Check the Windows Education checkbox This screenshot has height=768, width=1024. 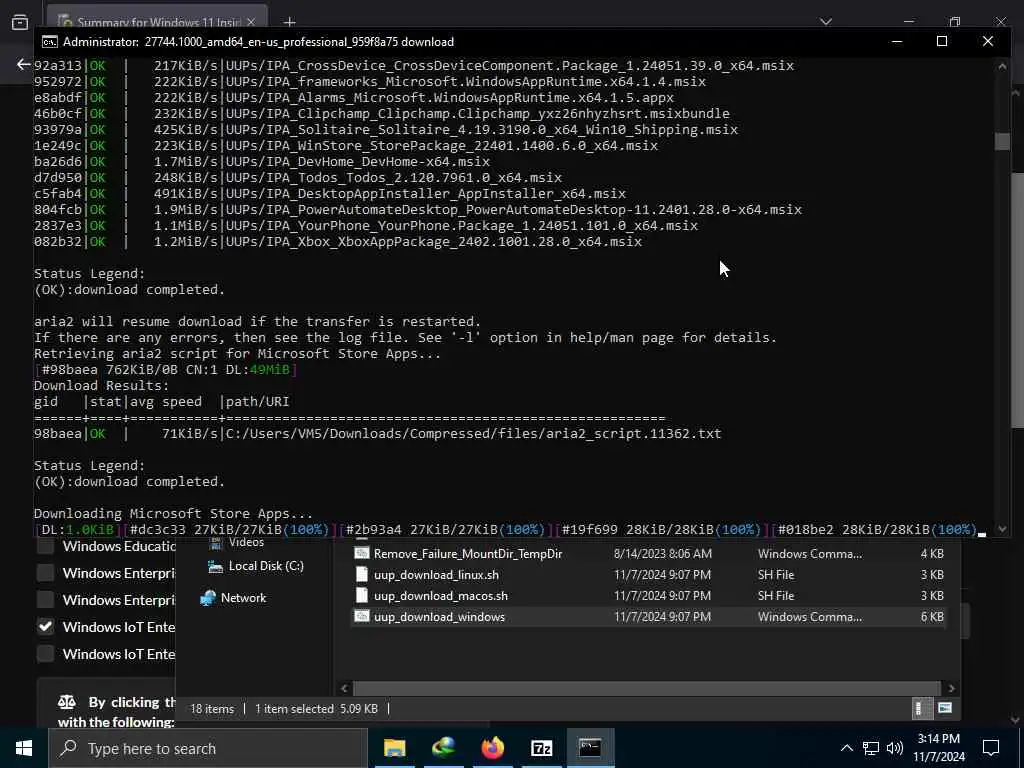click(x=45, y=546)
